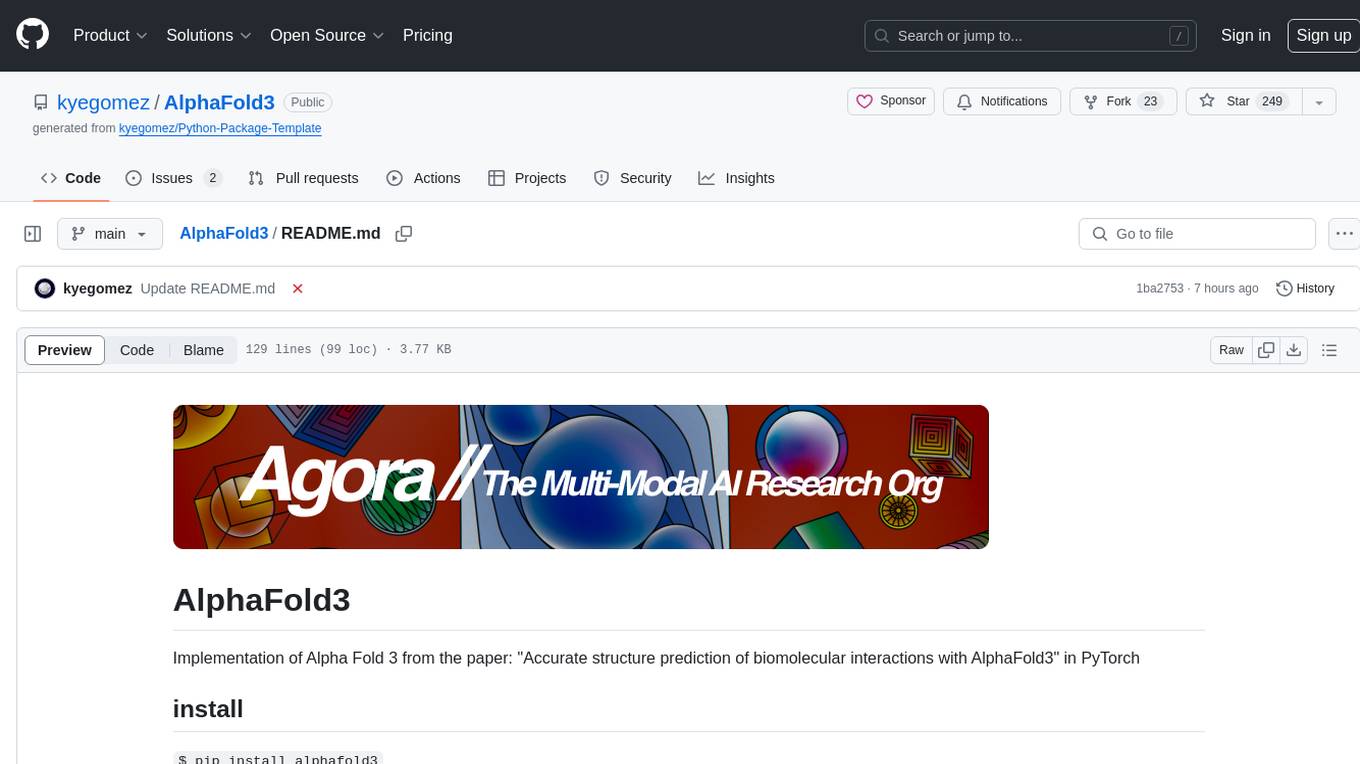The height and width of the screenshot is (764, 1360).
Task: Open the AlphaFold3 repository title link
Action: point(219,102)
